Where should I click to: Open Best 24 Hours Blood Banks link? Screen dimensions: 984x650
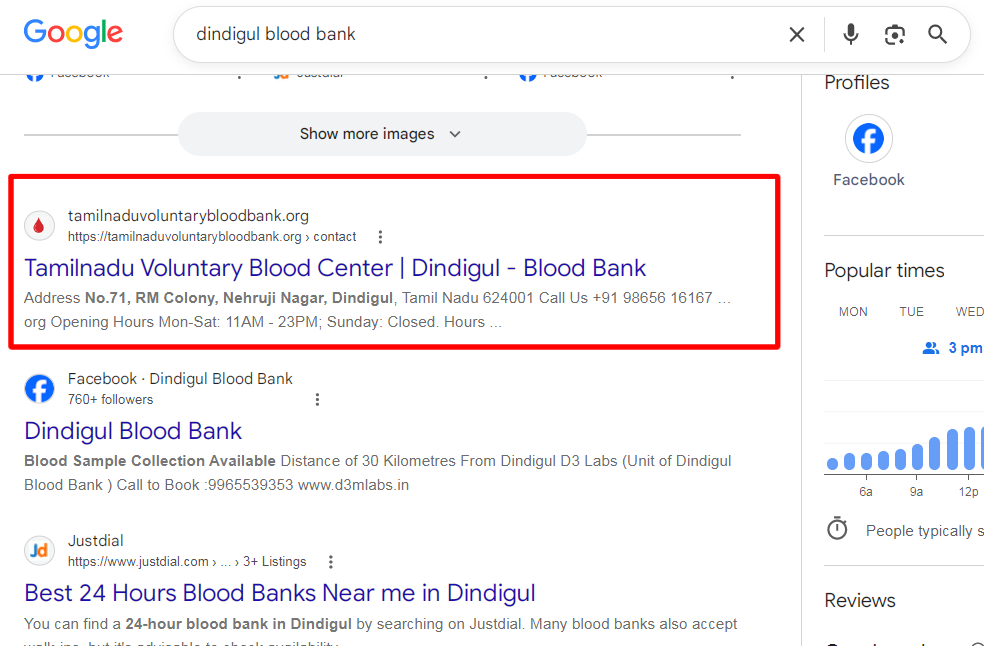pyautogui.click(x=280, y=593)
